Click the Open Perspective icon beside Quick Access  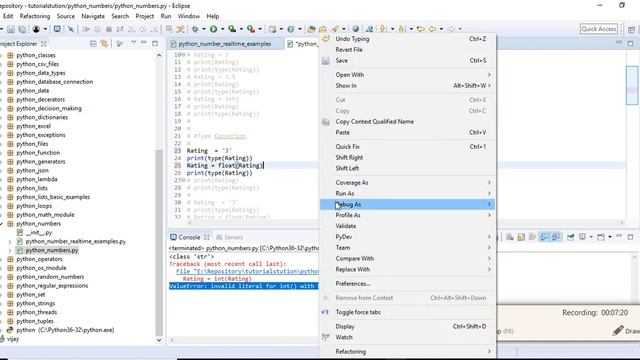point(631,29)
